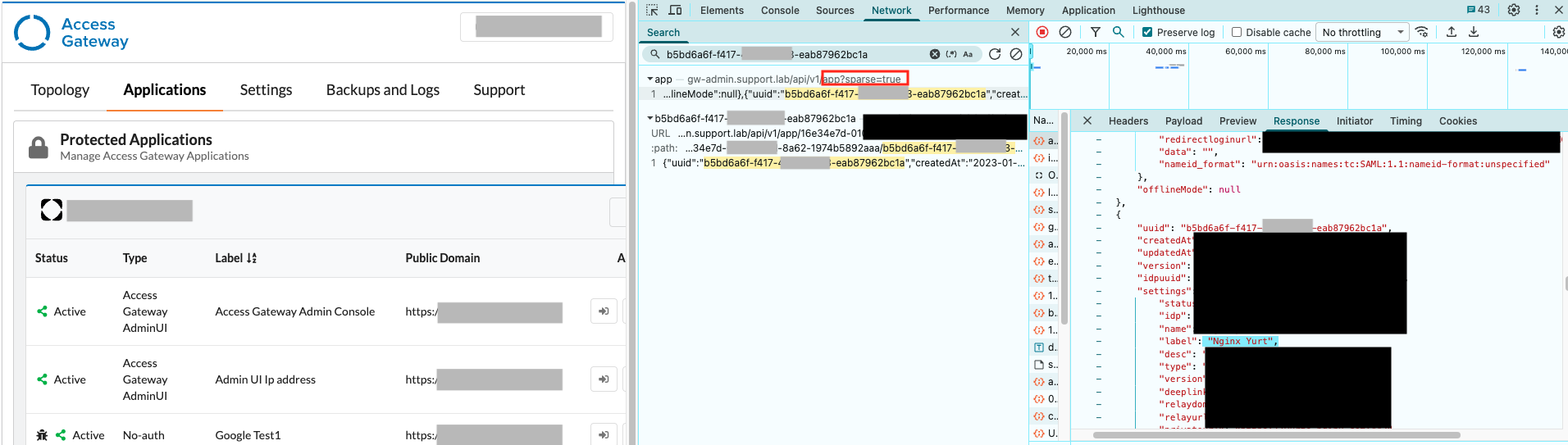Open the No throttling dropdown

(x=1362, y=32)
